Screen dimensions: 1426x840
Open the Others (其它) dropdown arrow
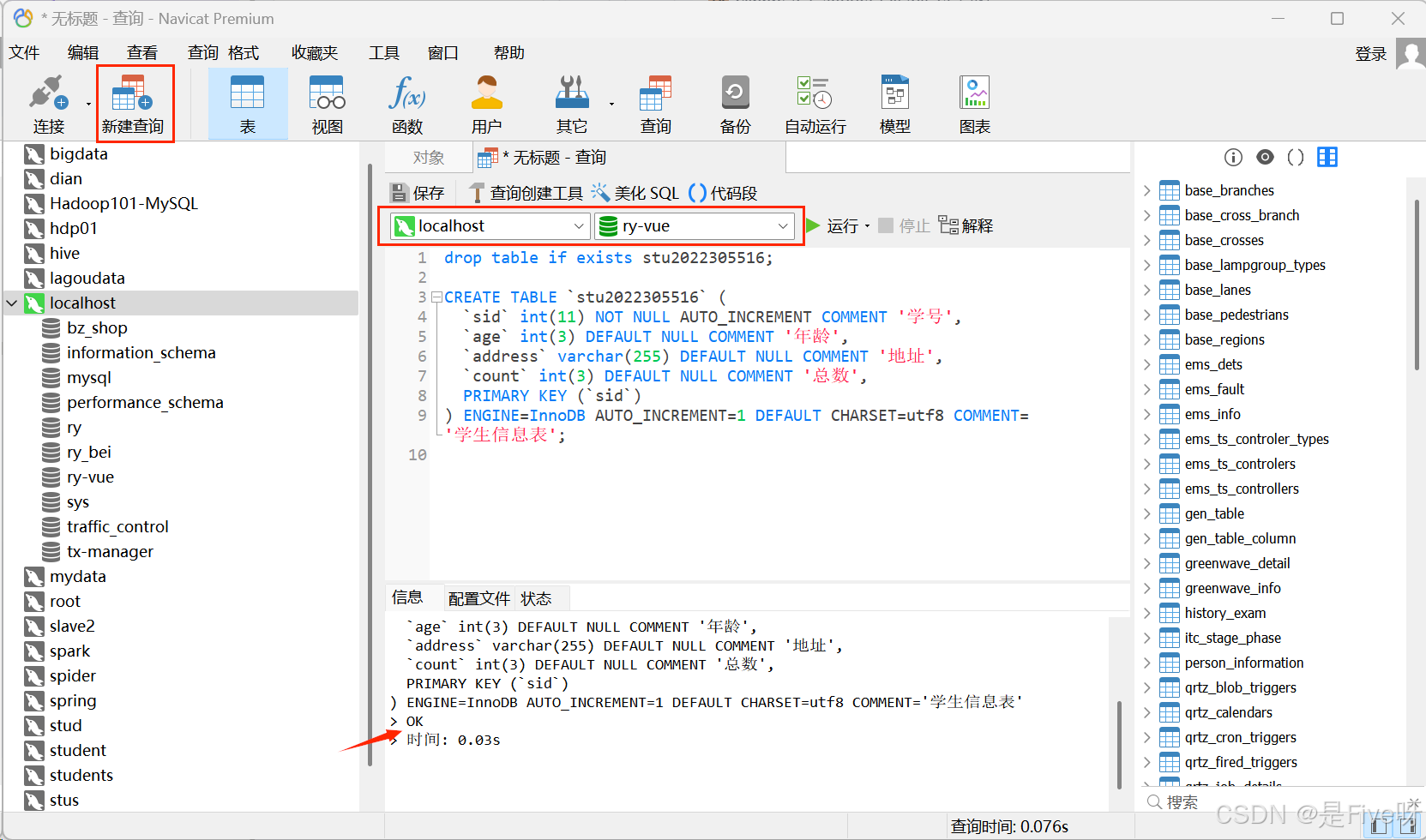[611, 105]
